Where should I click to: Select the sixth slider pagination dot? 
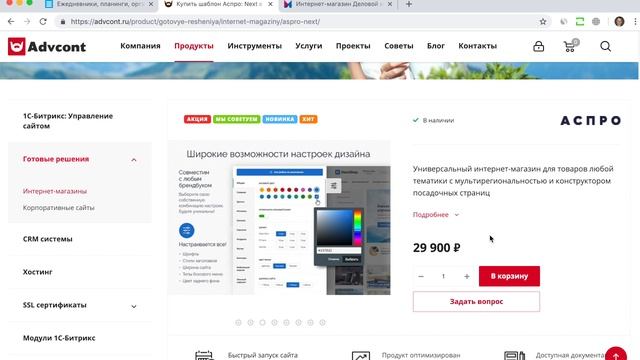[298, 322]
